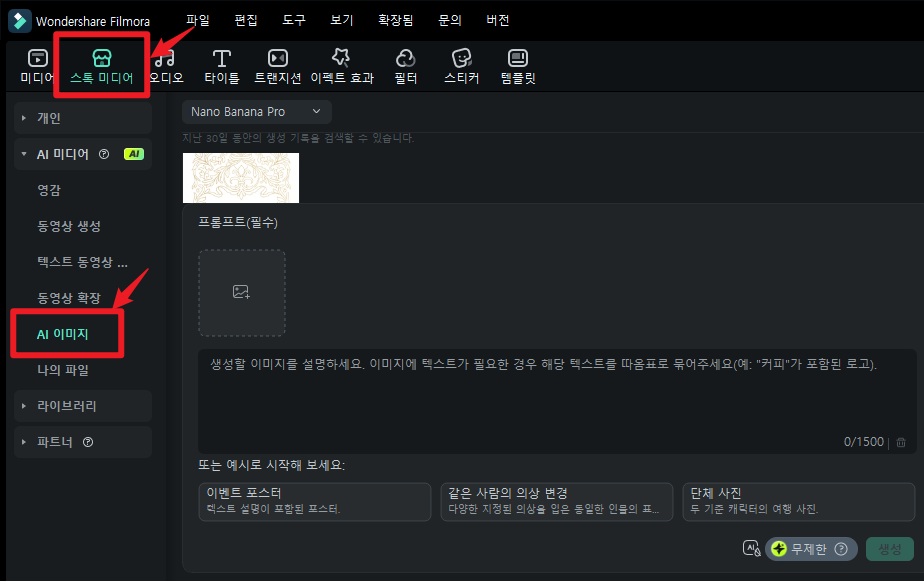Click the generated image thumbnail above the prompt
This screenshot has width=924, height=581.
click(x=241, y=178)
